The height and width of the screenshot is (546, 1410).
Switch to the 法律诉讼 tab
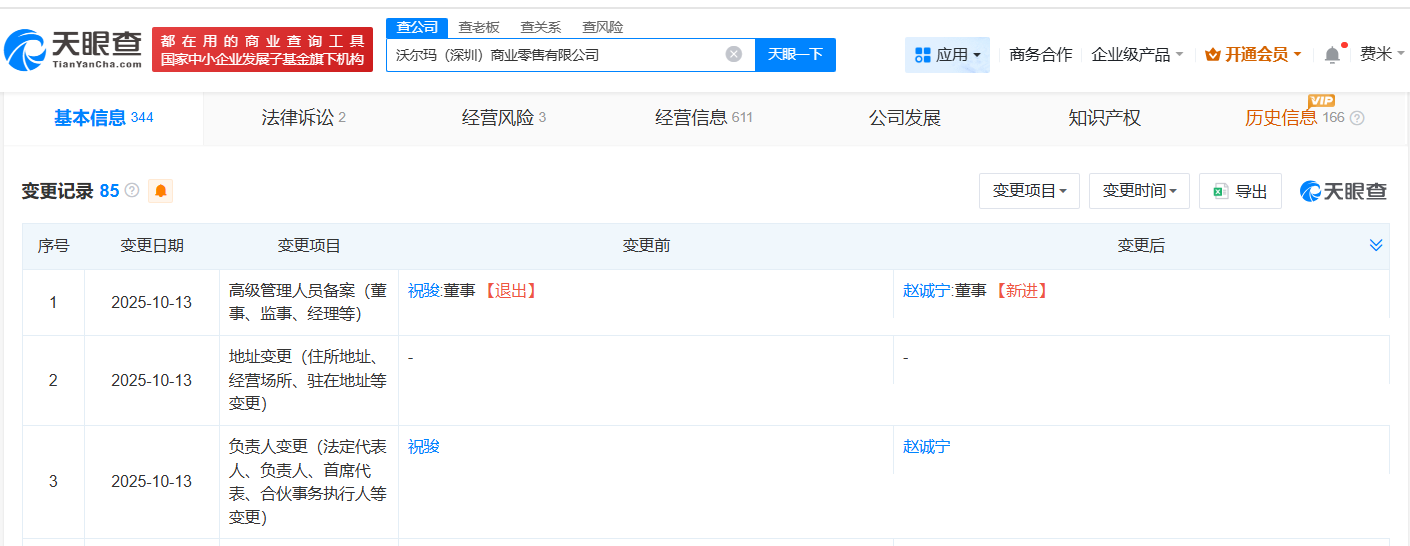[x=302, y=118]
